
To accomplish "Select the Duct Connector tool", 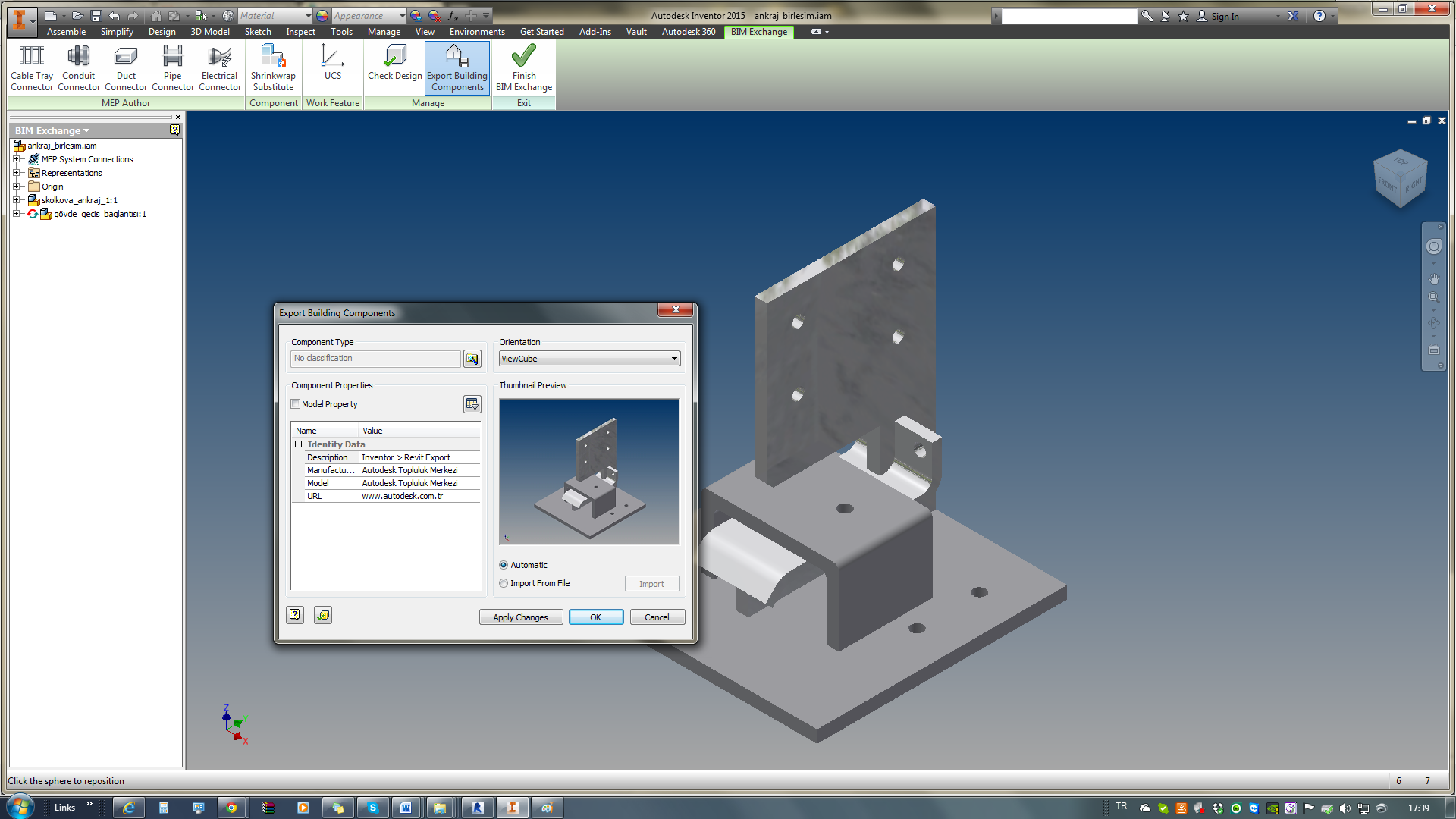I will (126, 68).
